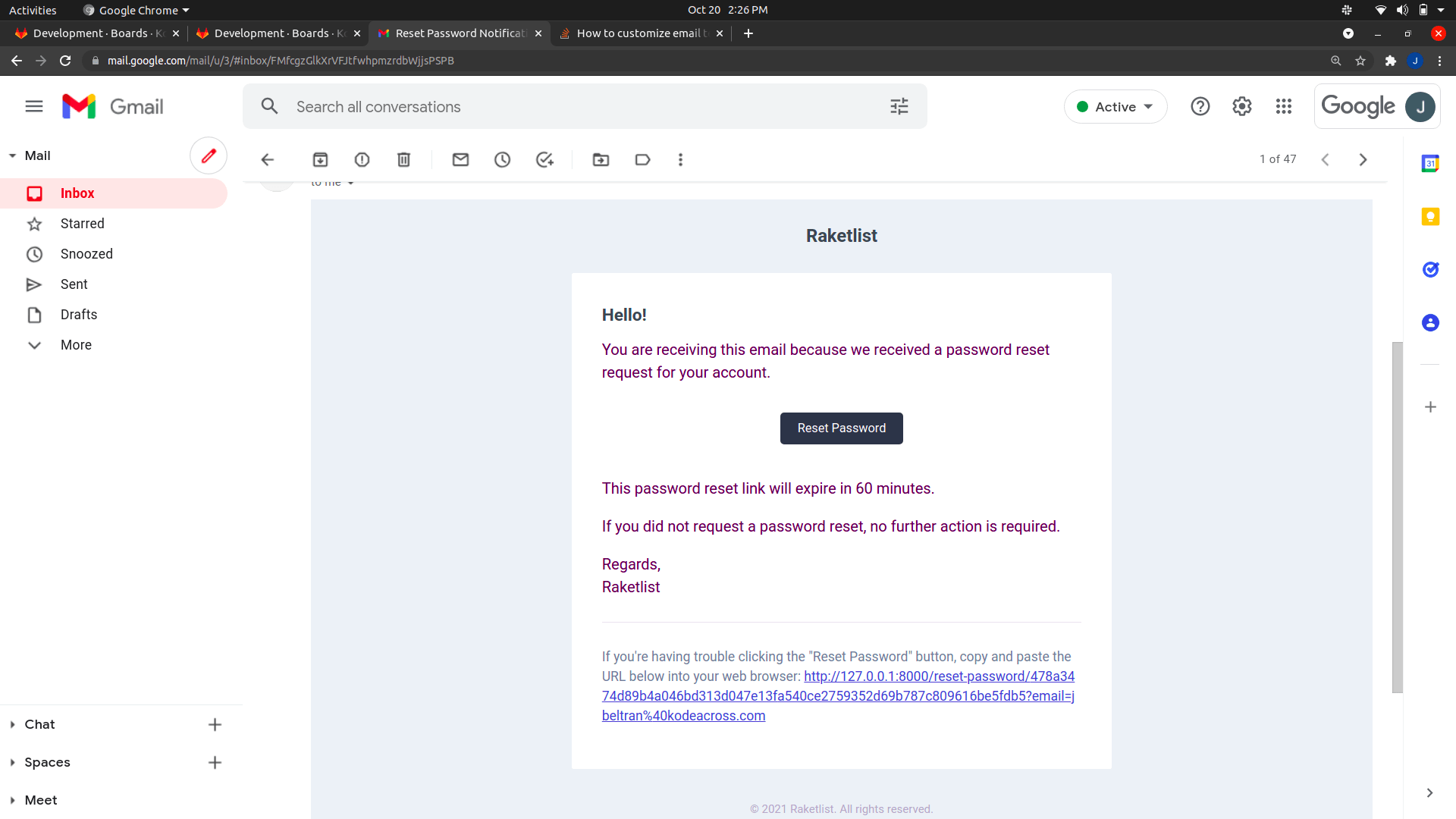Open Google Contacts side panel

[1430, 322]
